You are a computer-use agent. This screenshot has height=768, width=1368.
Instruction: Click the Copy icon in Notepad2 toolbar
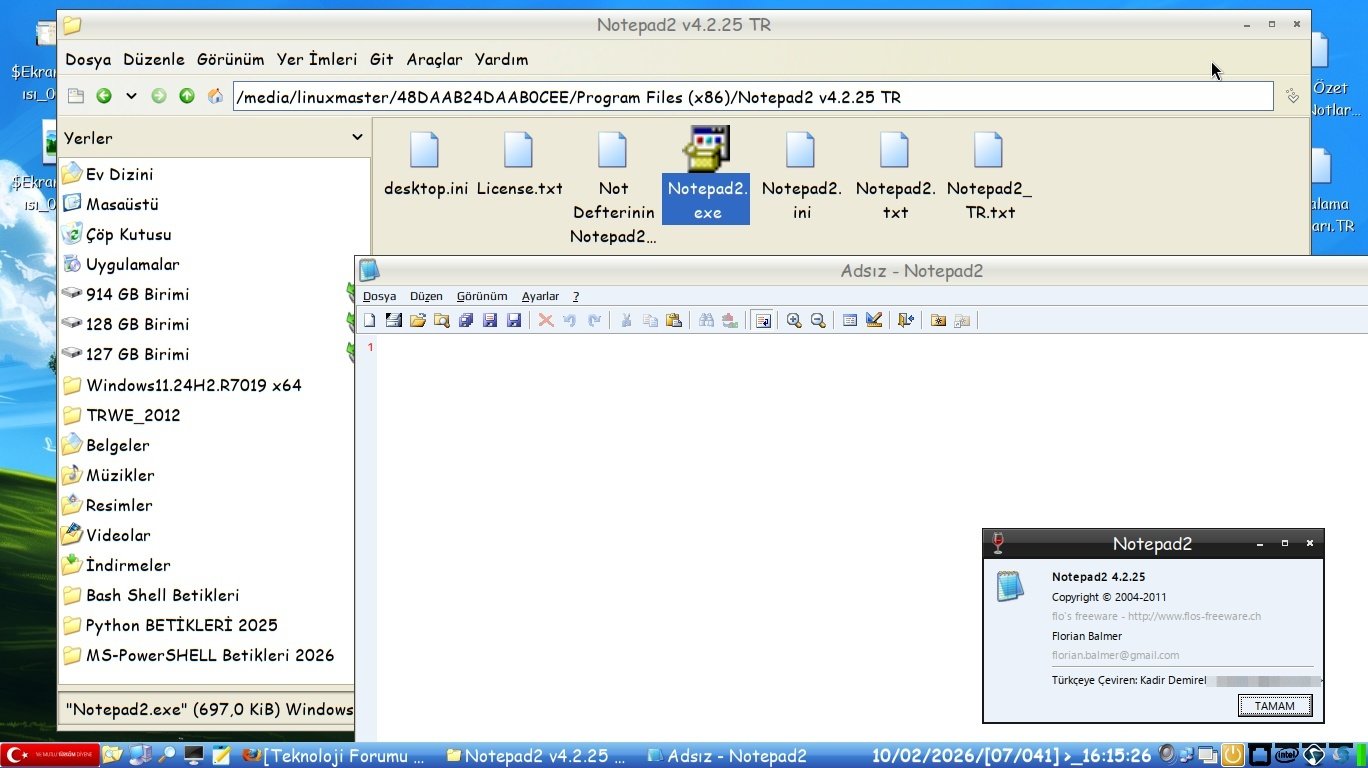[650, 320]
